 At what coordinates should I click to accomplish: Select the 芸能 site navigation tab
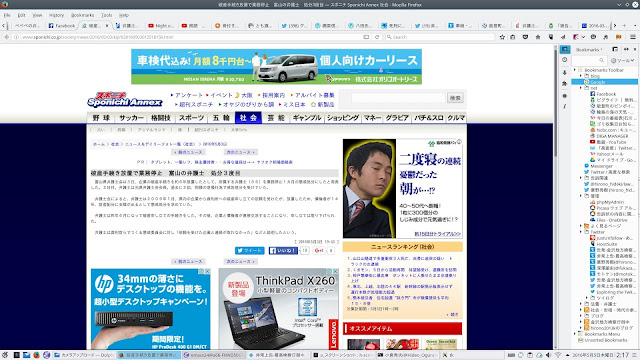(x=276, y=118)
